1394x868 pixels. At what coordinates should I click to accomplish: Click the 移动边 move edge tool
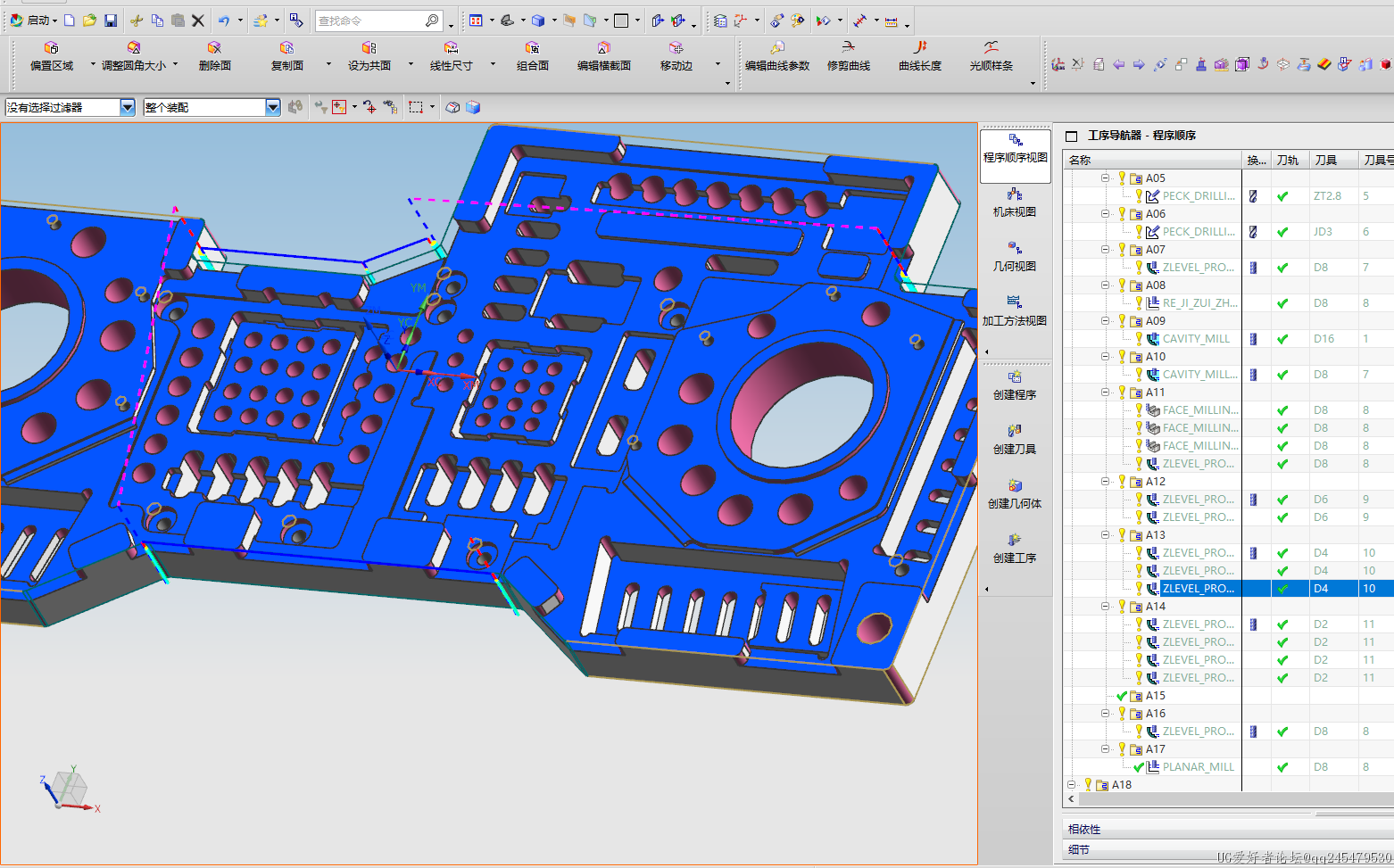point(676,56)
